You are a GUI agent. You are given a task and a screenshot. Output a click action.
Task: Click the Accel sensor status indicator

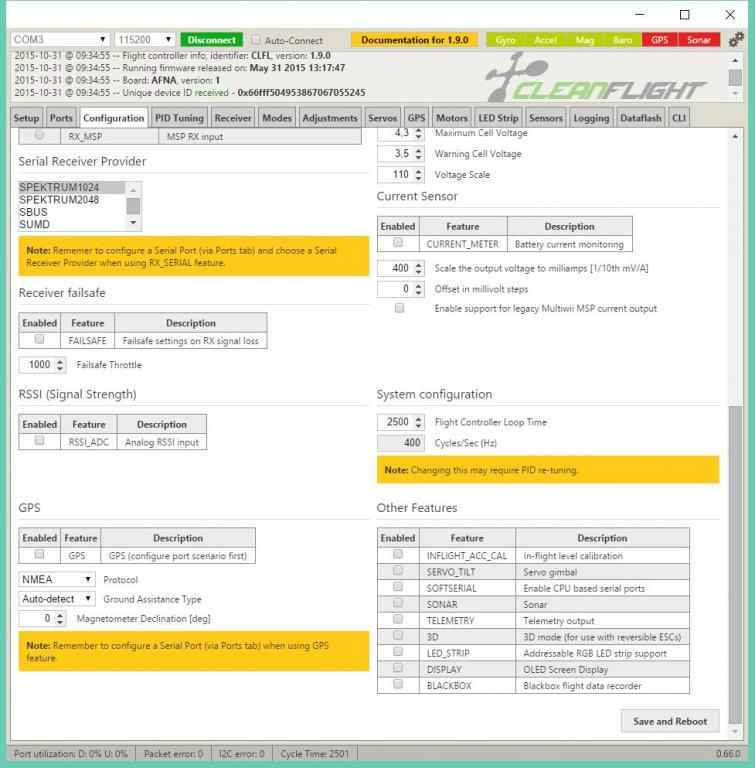pos(545,40)
